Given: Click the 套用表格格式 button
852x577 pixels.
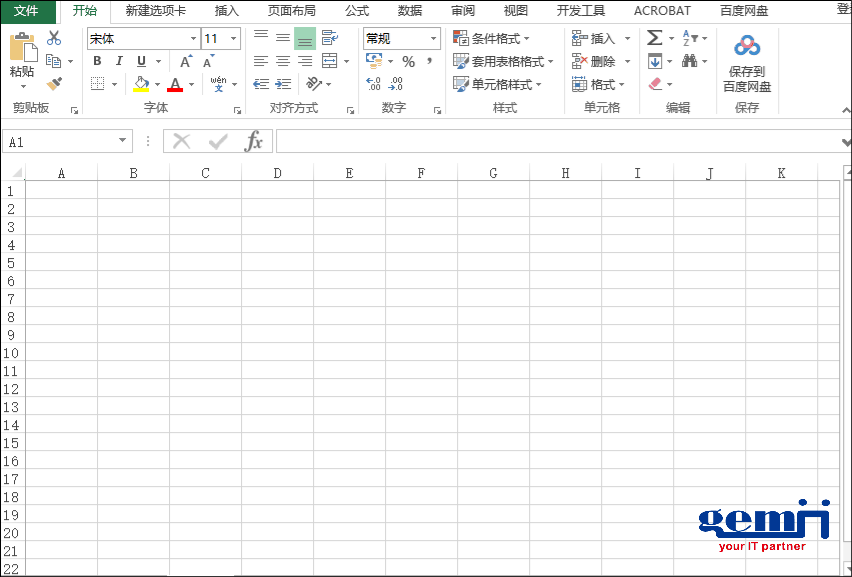Looking at the screenshot, I should click(504, 61).
